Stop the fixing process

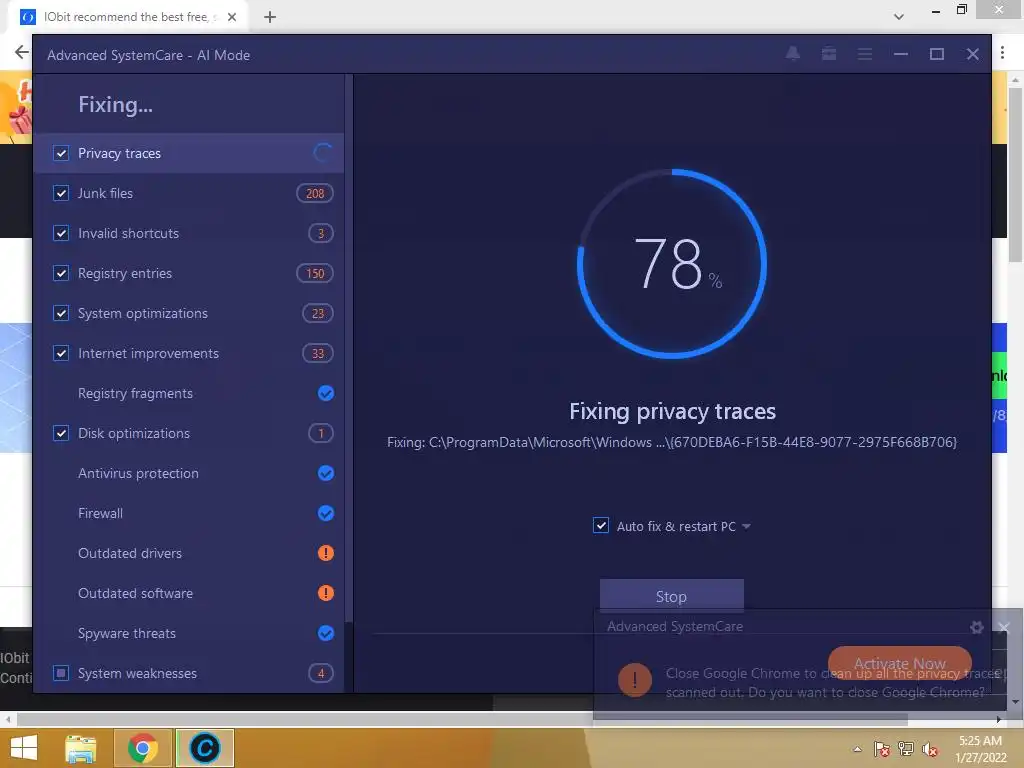pyautogui.click(x=671, y=596)
